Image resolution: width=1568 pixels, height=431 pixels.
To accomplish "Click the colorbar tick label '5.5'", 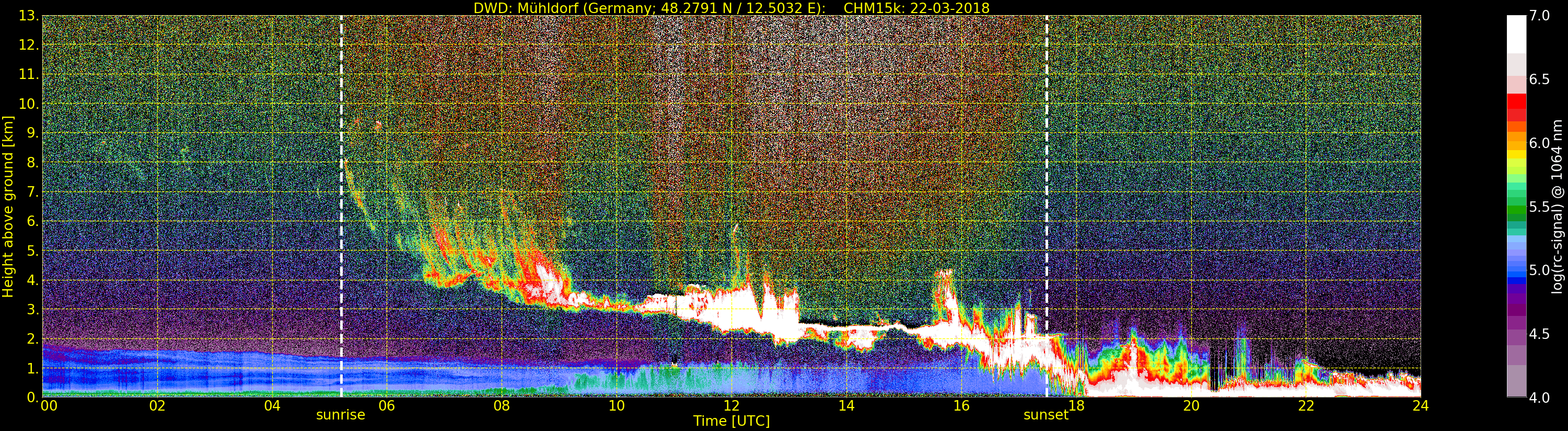I will tap(1539, 207).
